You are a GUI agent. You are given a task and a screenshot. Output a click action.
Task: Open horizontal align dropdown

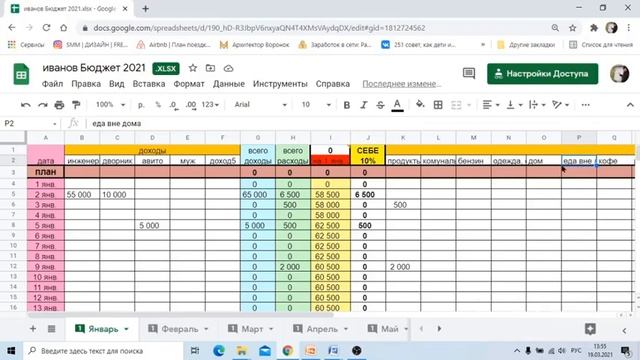point(491,105)
